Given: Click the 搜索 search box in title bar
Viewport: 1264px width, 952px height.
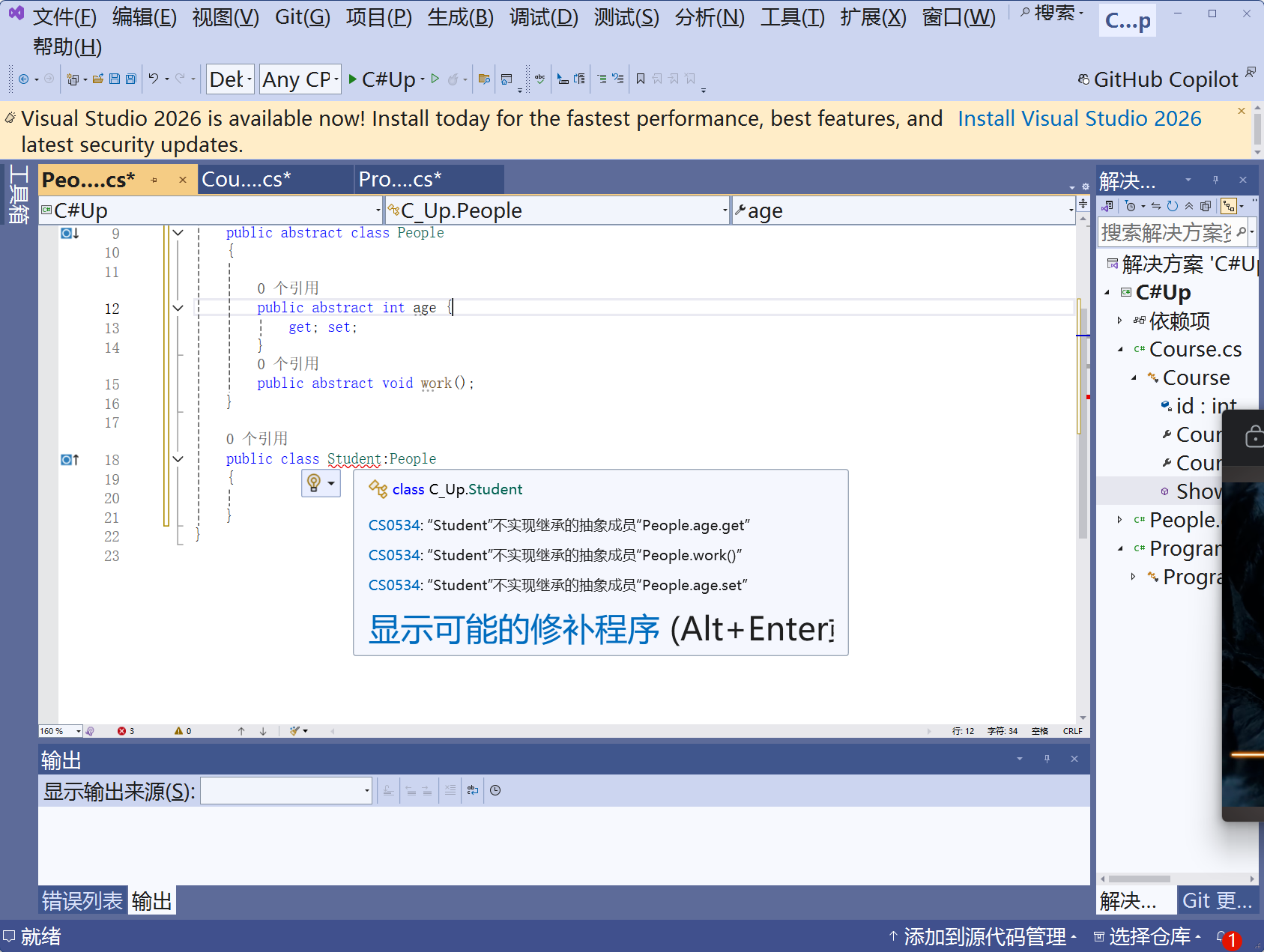Looking at the screenshot, I should [x=1052, y=13].
